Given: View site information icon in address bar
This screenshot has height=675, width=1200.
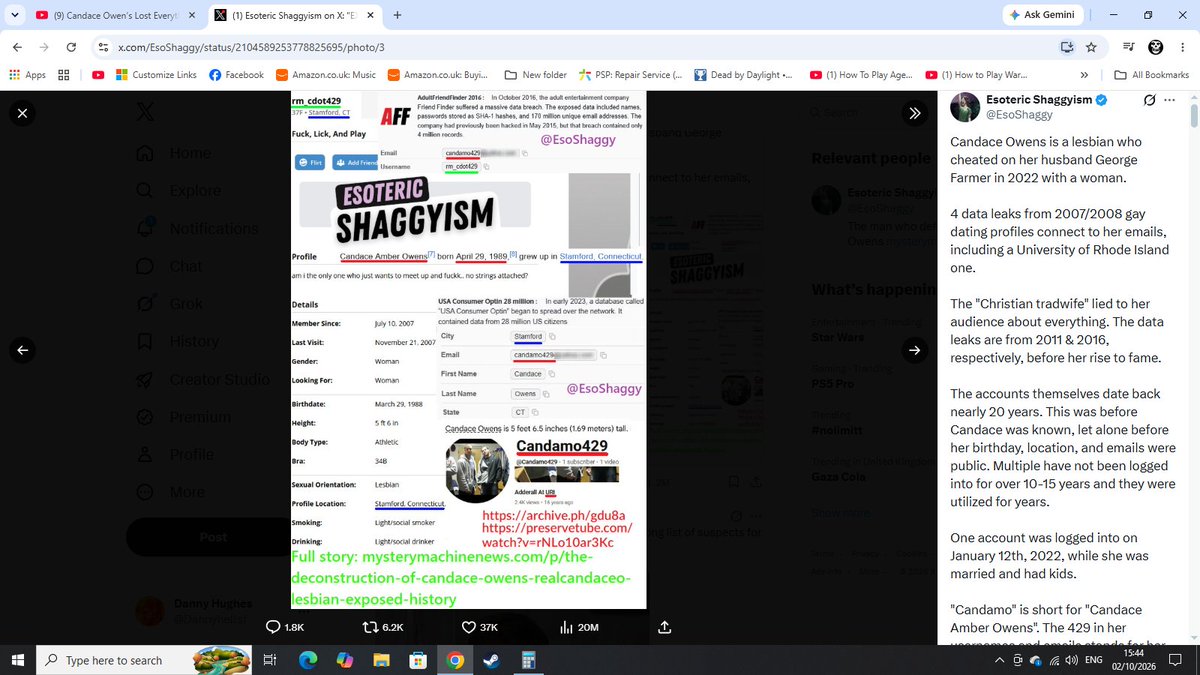Looking at the screenshot, I should tap(104, 47).
